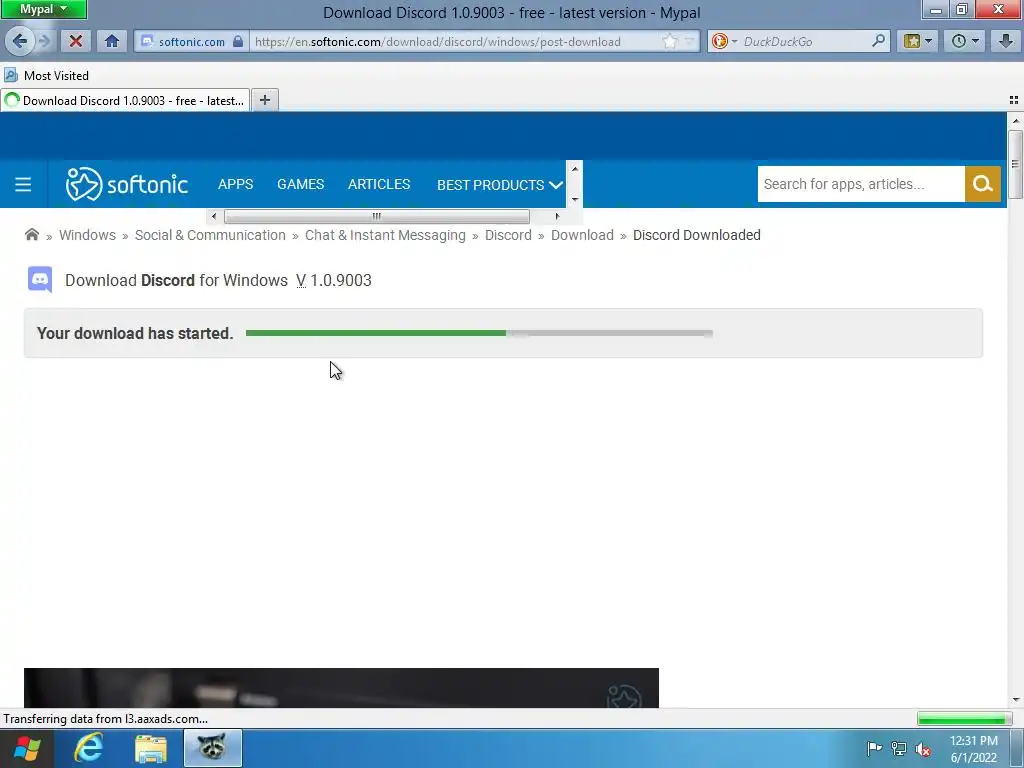Open the Mypal application menu
1024x768 pixels.
coord(44,9)
